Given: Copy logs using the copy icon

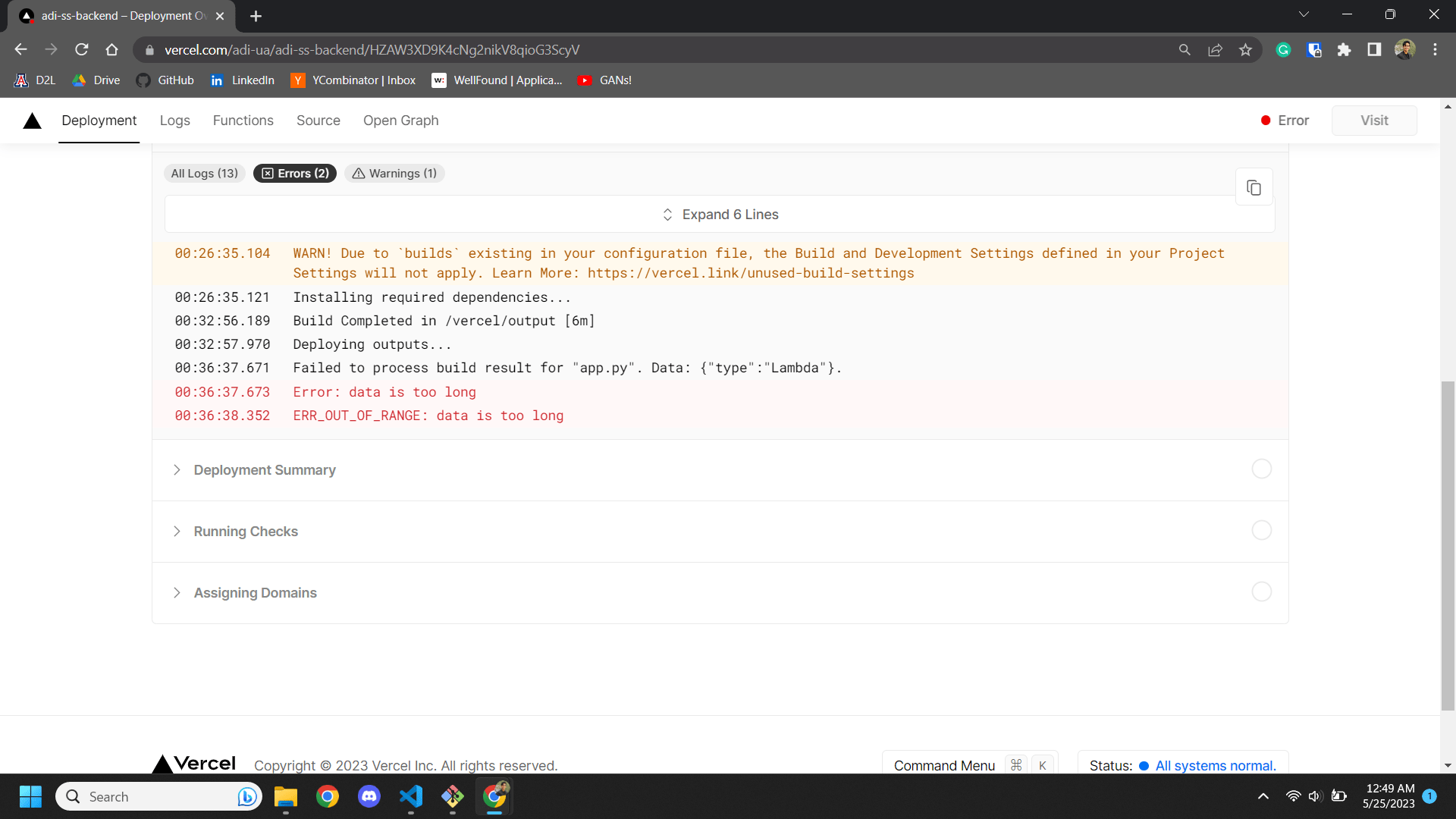Looking at the screenshot, I should click(1254, 187).
